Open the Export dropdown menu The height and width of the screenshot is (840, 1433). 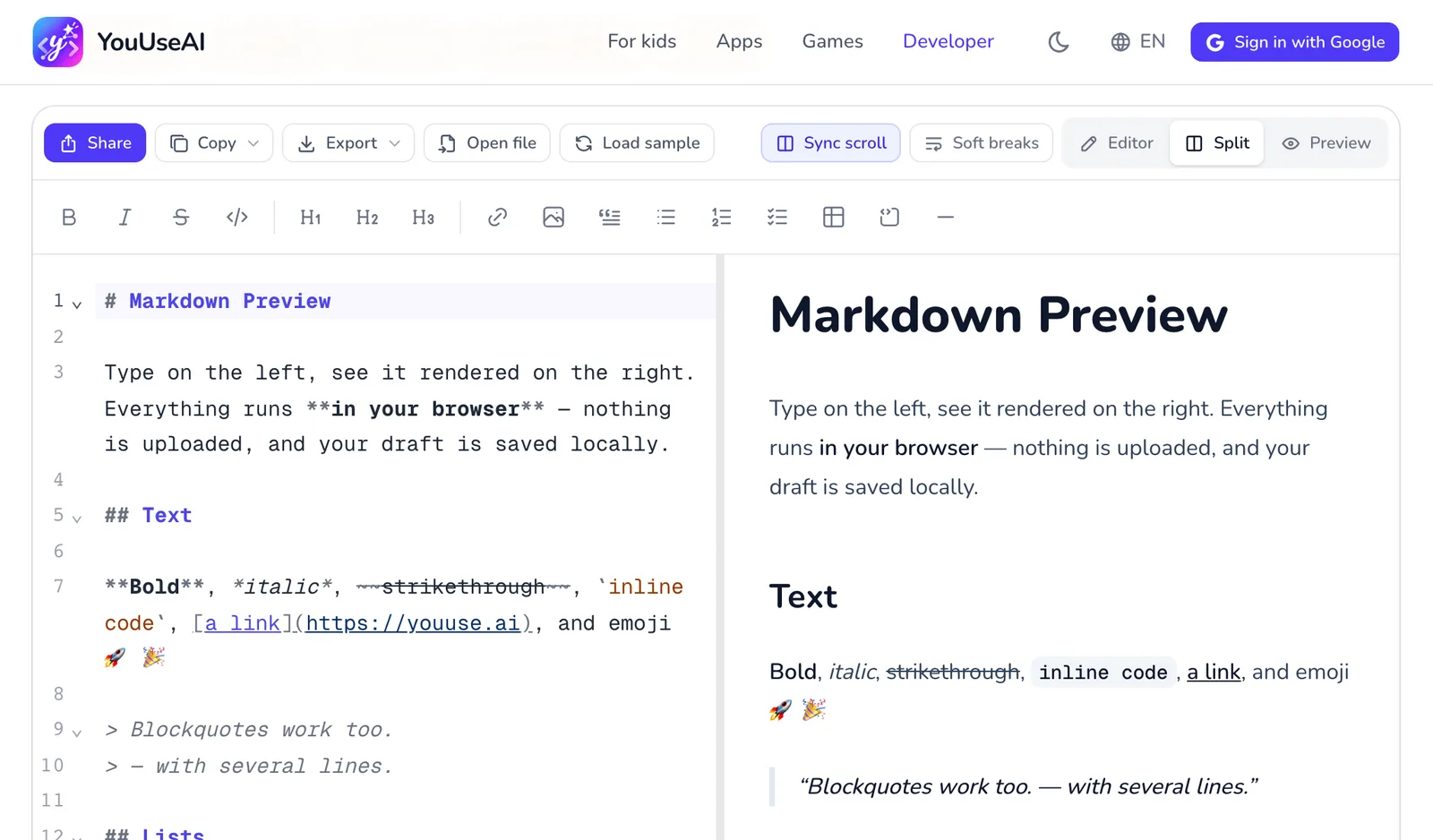(348, 143)
